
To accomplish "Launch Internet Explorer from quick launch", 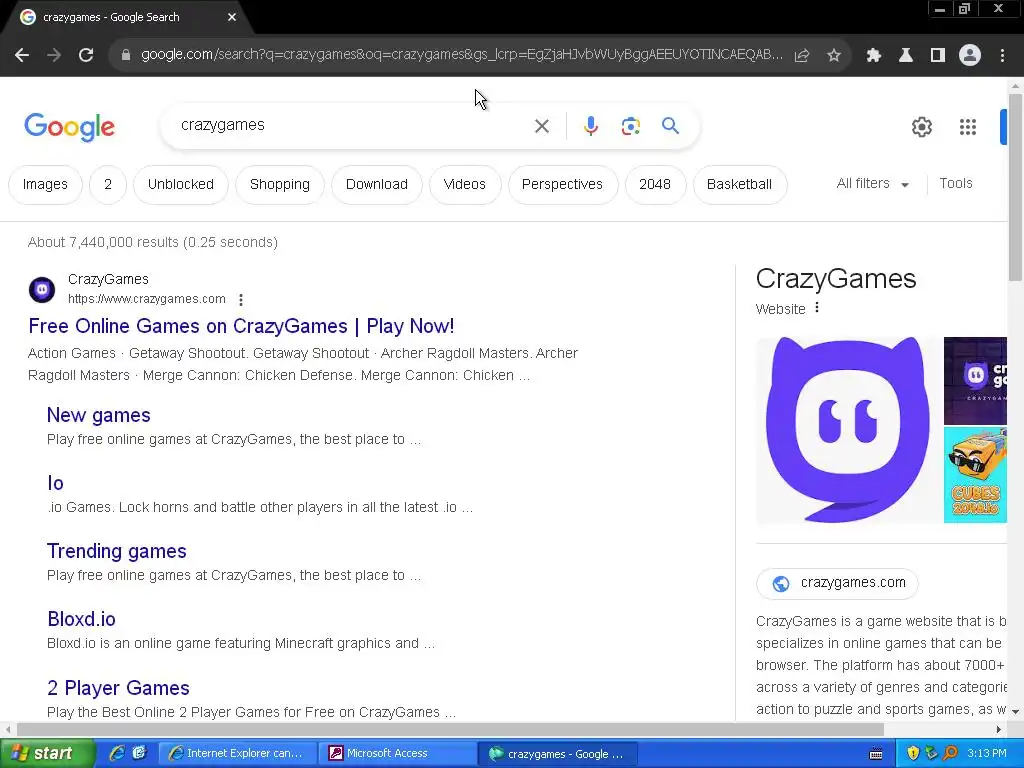I will pos(118,754).
